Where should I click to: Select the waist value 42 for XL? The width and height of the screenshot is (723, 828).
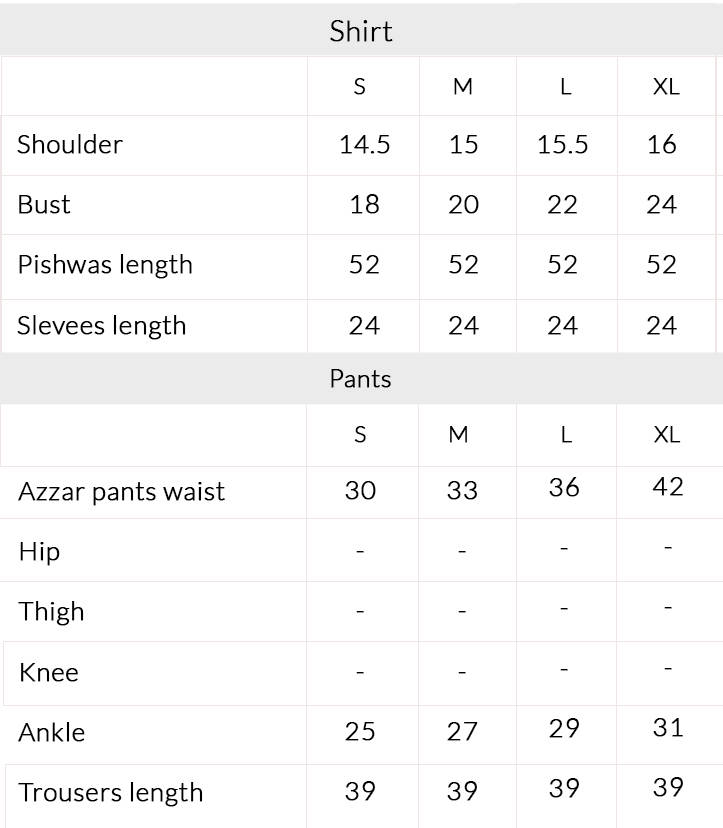pyautogui.click(x=667, y=487)
